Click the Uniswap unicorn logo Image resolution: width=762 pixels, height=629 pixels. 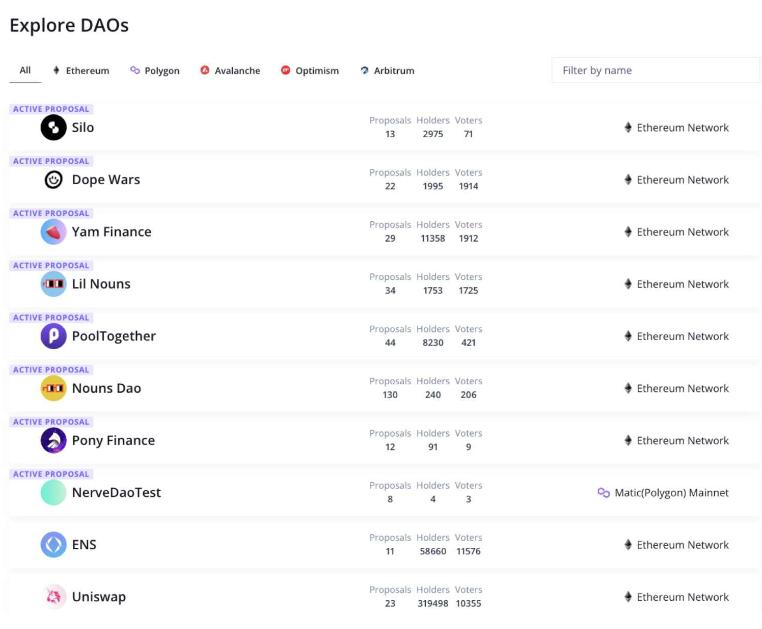pyautogui.click(x=53, y=597)
